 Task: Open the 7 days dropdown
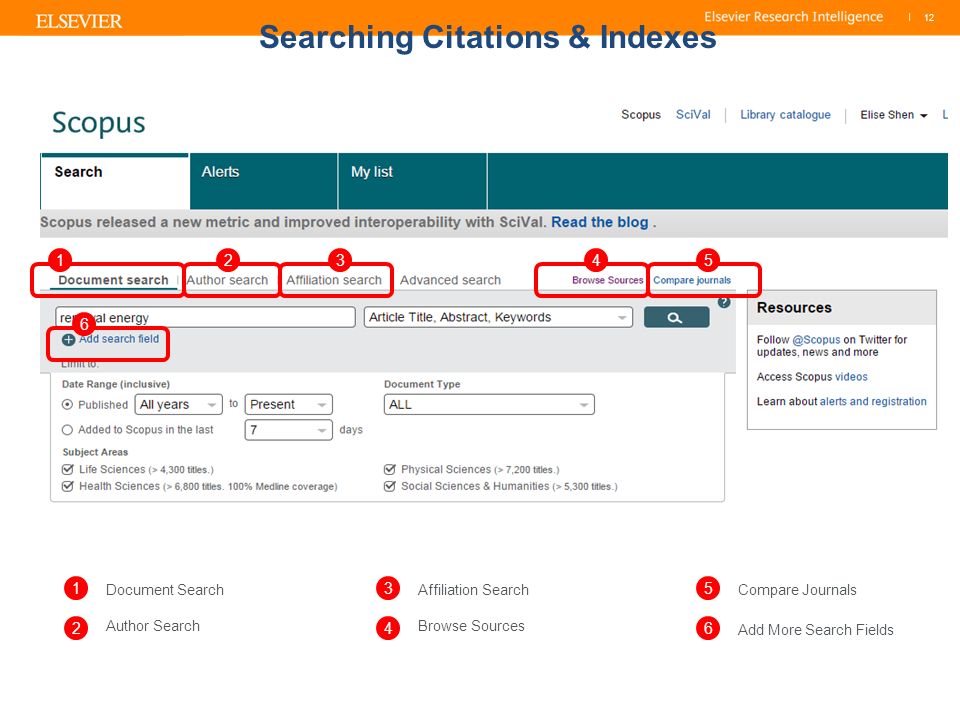(289, 430)
